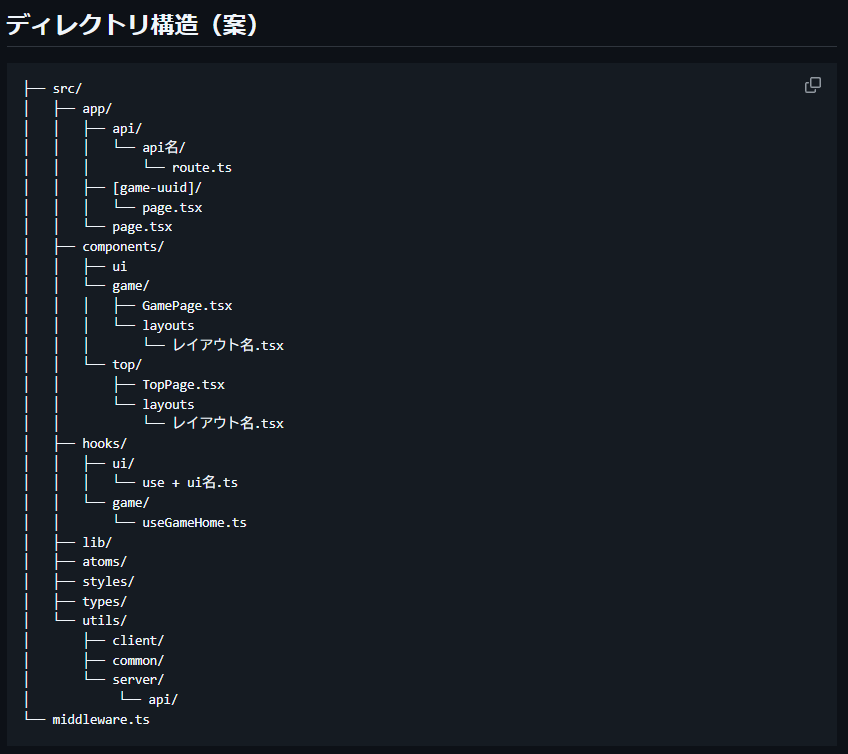Click the styles/ folder entry
Viewport: 848px width, 754px height.
[107, 581]
